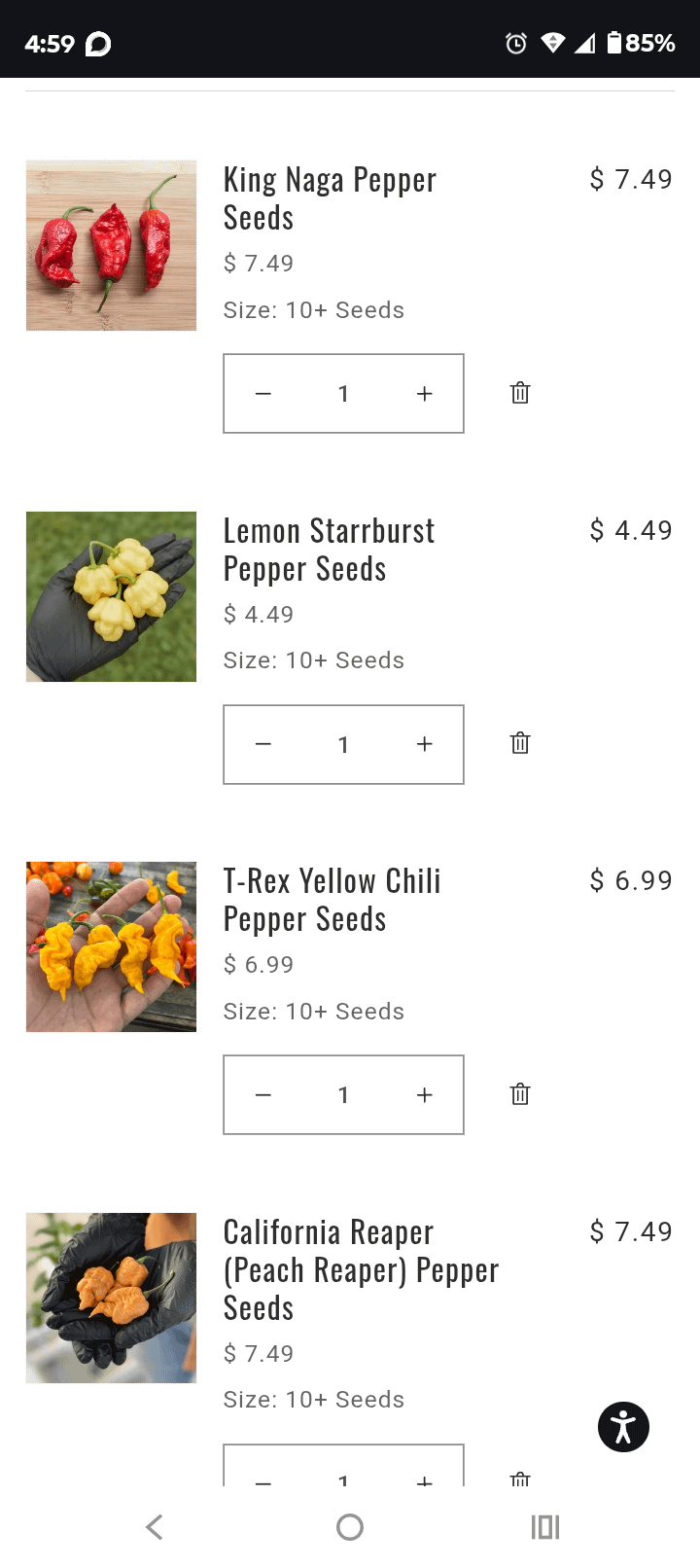
Task: Remove Lemon Starrburst Pepper Seeds with trash icon
Action: pos(520,744)
